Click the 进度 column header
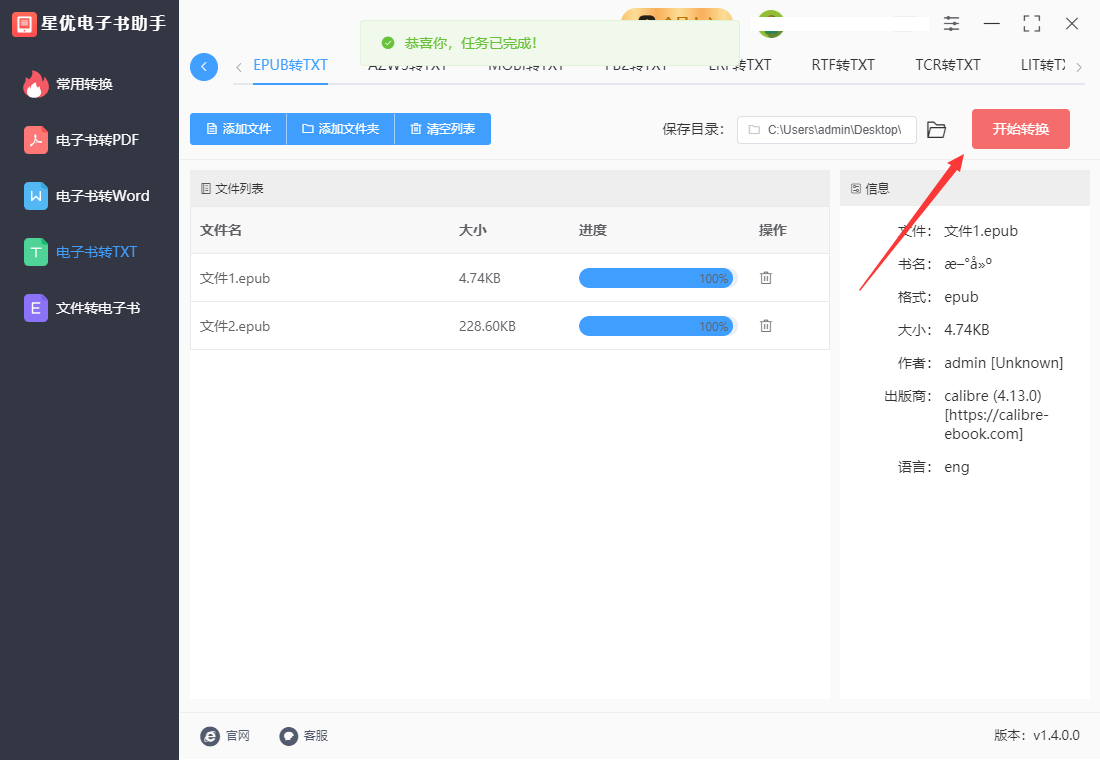 [x=593, y=230]
